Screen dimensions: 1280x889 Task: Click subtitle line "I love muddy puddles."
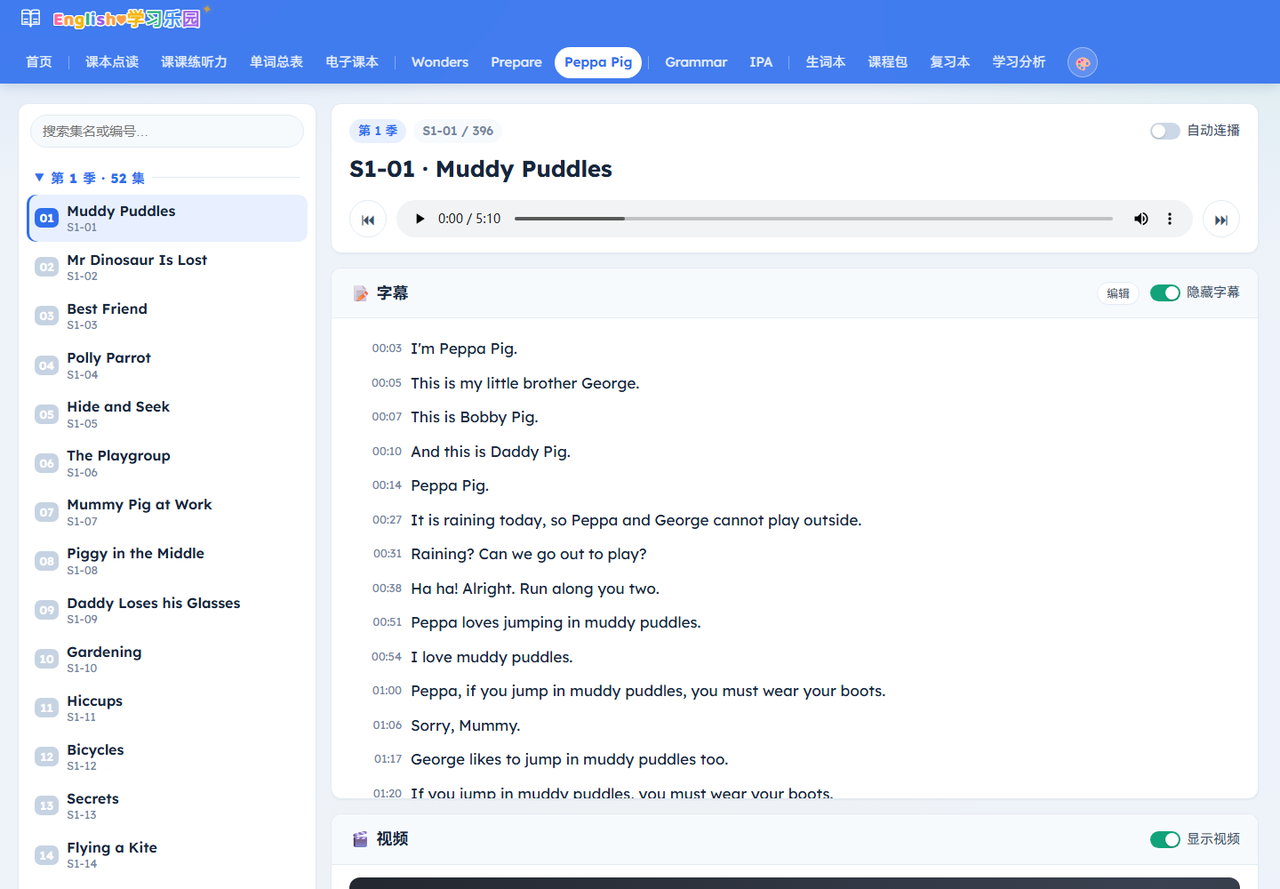(492, 657)
